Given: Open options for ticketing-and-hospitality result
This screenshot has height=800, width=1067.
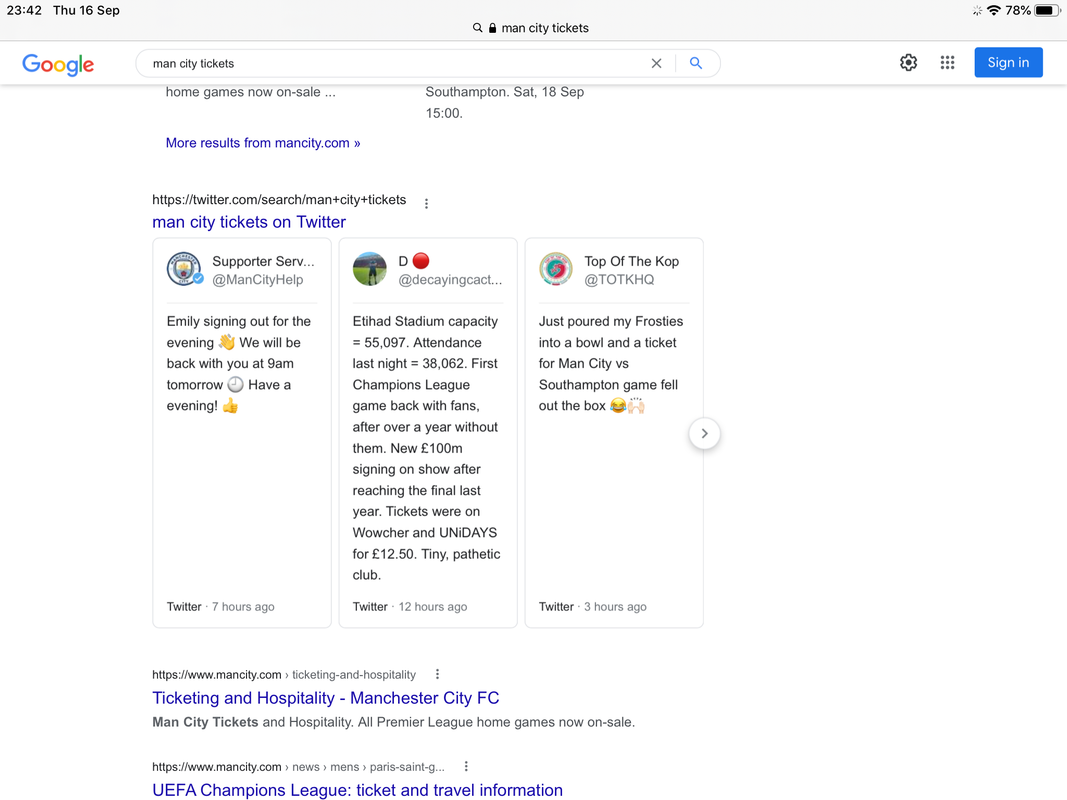Looking at the screenshot, I should (x=438, y=674).
